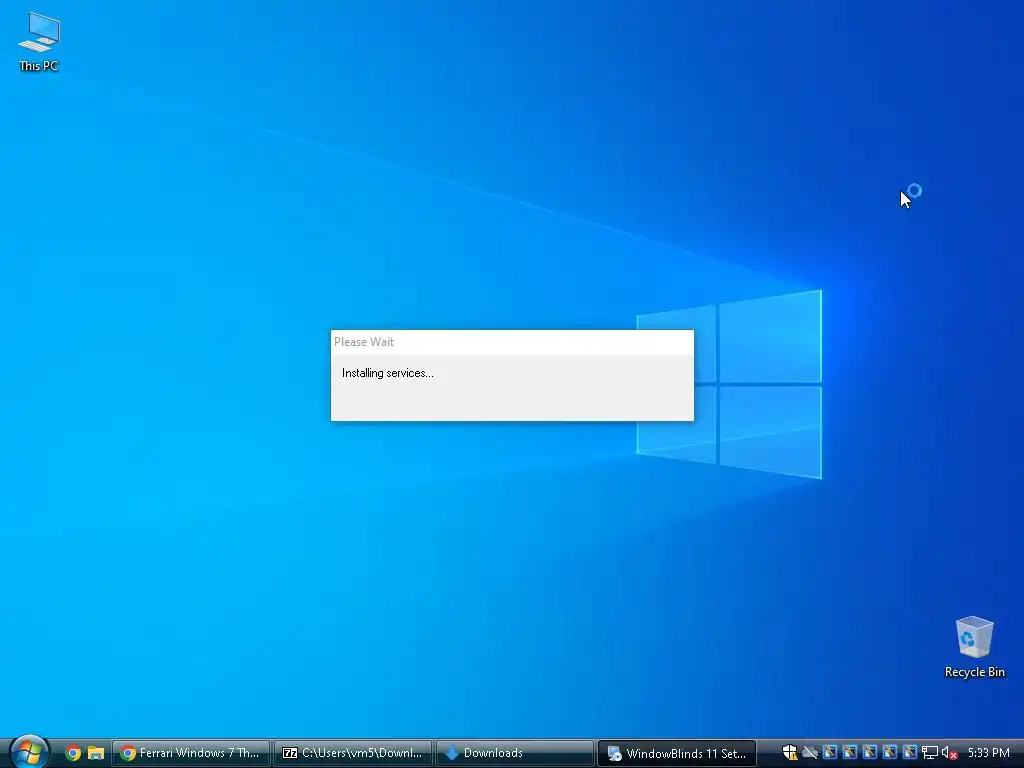Click the muted volume speaker tray icon
The image size is (1024, 768).
[x=950, y=753]
